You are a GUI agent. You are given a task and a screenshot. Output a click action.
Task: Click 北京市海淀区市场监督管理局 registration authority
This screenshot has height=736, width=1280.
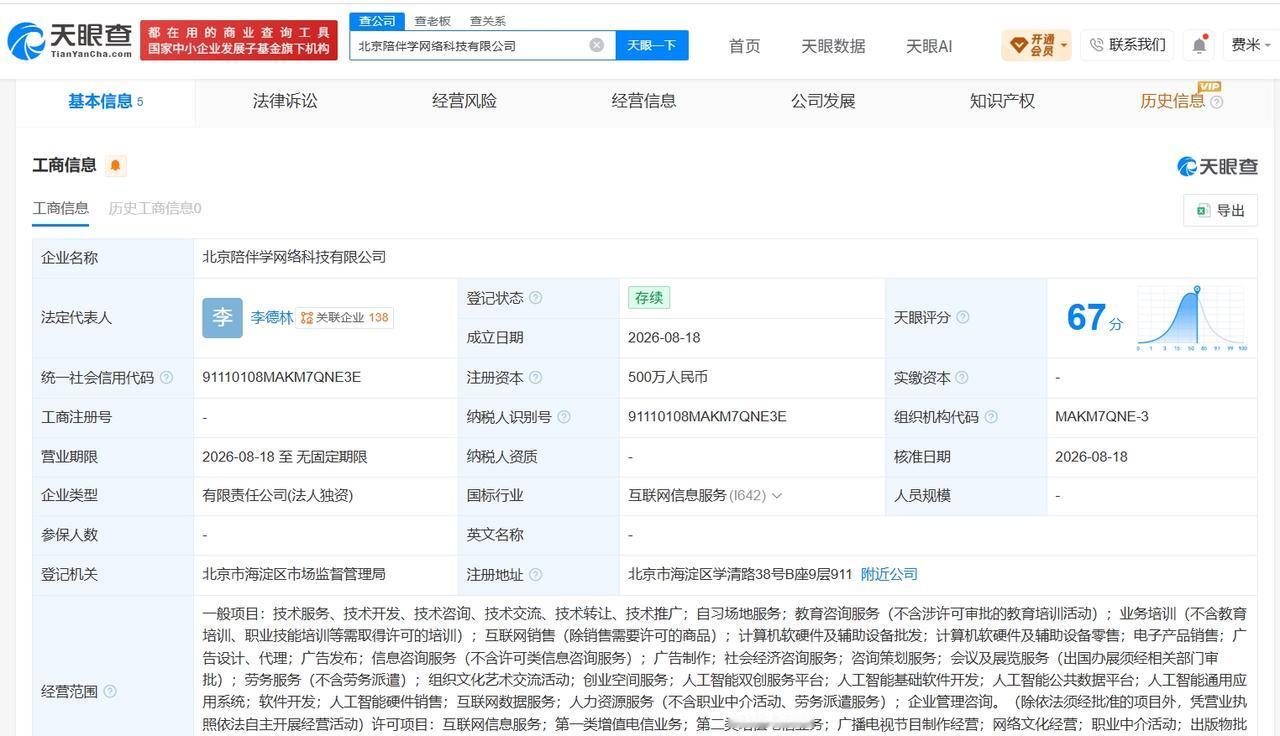pos(294,574)
